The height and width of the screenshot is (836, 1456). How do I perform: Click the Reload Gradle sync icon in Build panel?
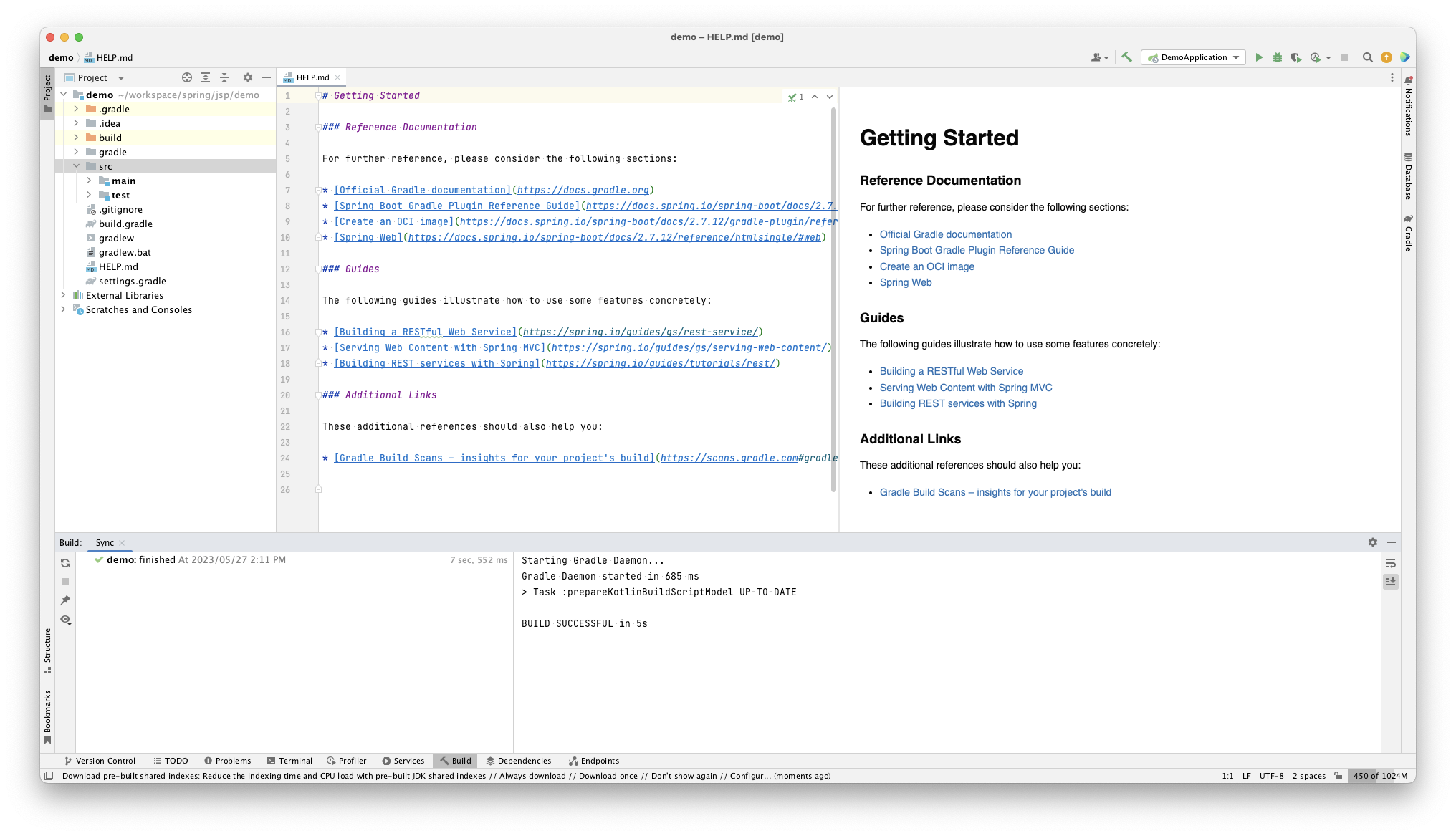point(65,563)
